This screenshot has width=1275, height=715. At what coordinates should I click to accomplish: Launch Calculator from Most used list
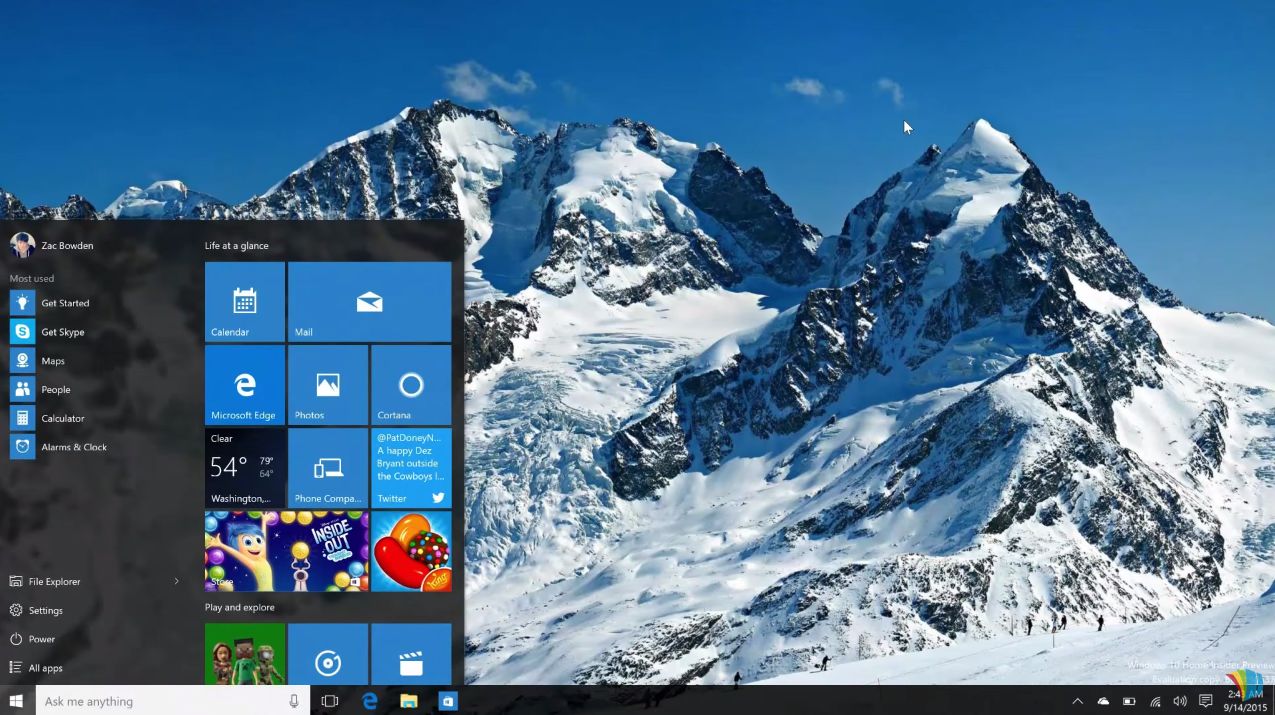click(95, 418)
